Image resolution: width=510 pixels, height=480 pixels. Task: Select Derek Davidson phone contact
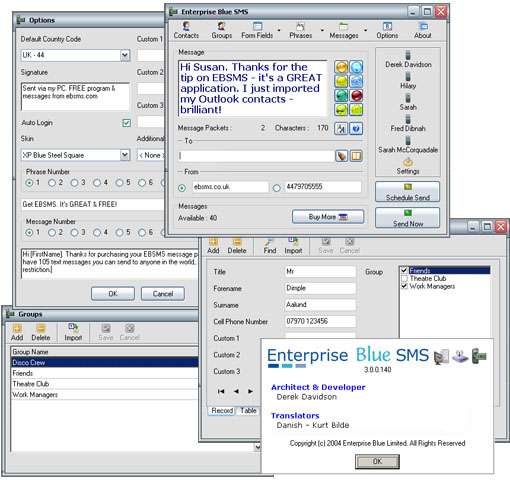pos(408,60)
